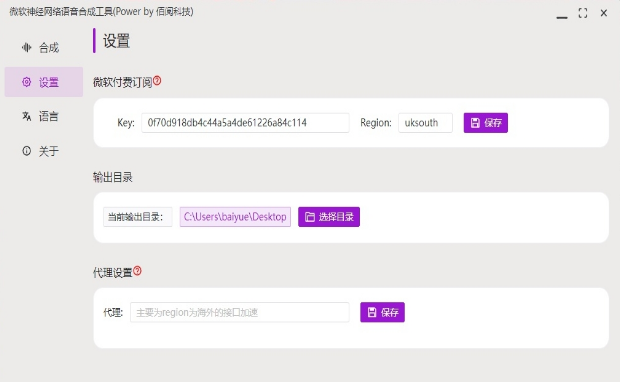Click the waveform icon next to 合成

pos(26,48)
